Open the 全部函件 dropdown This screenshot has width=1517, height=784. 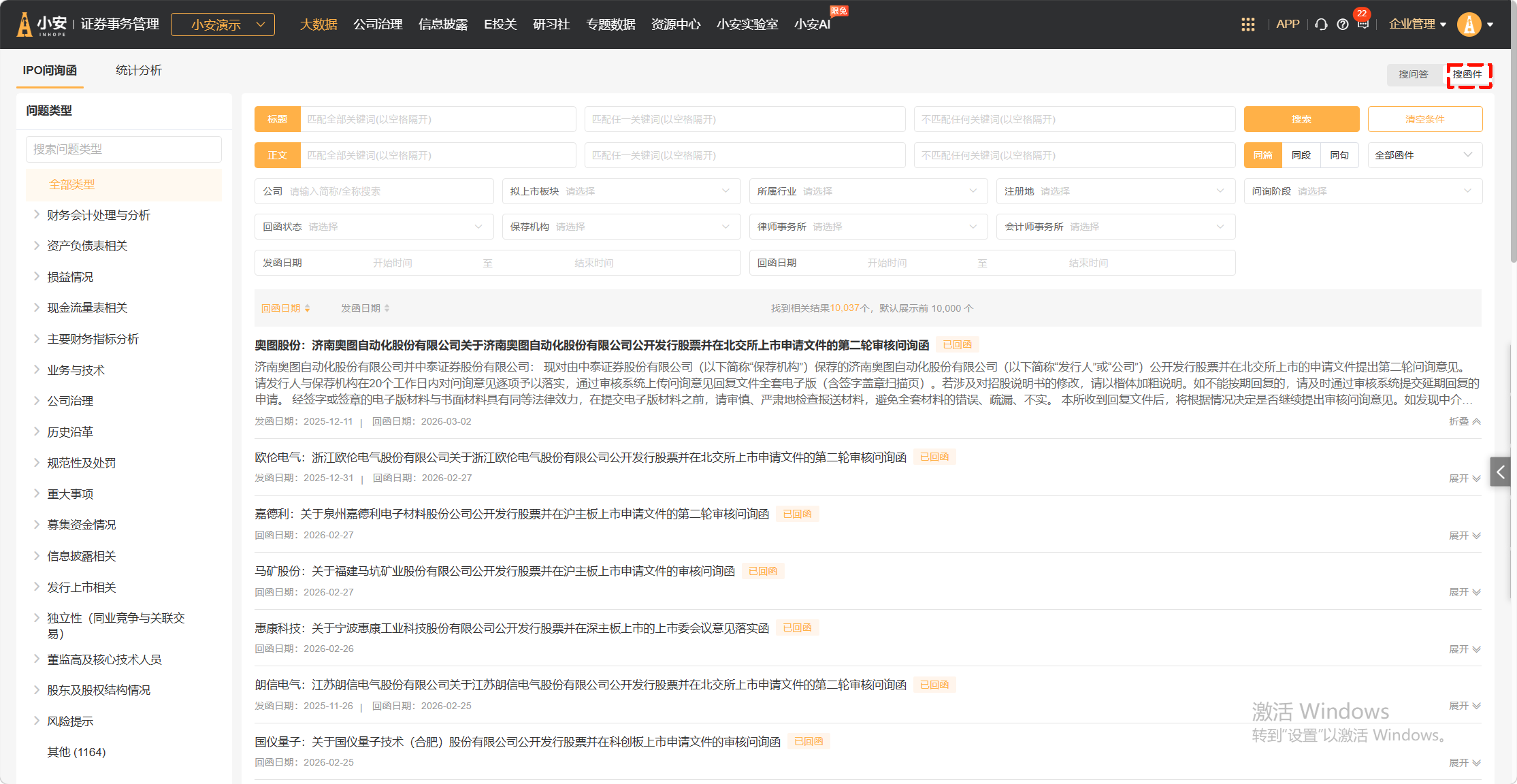click(1424, 155)
